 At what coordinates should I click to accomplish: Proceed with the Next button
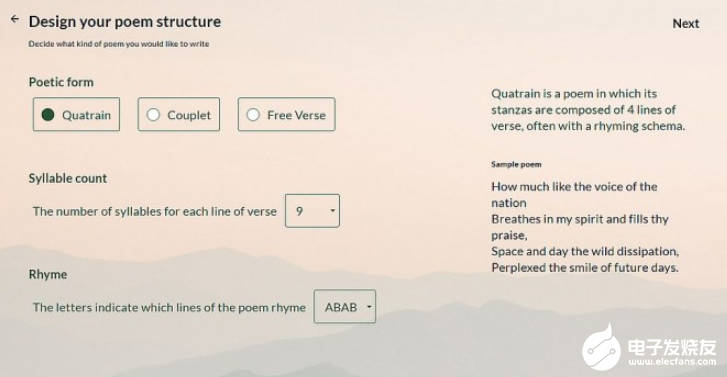[686, 24]
